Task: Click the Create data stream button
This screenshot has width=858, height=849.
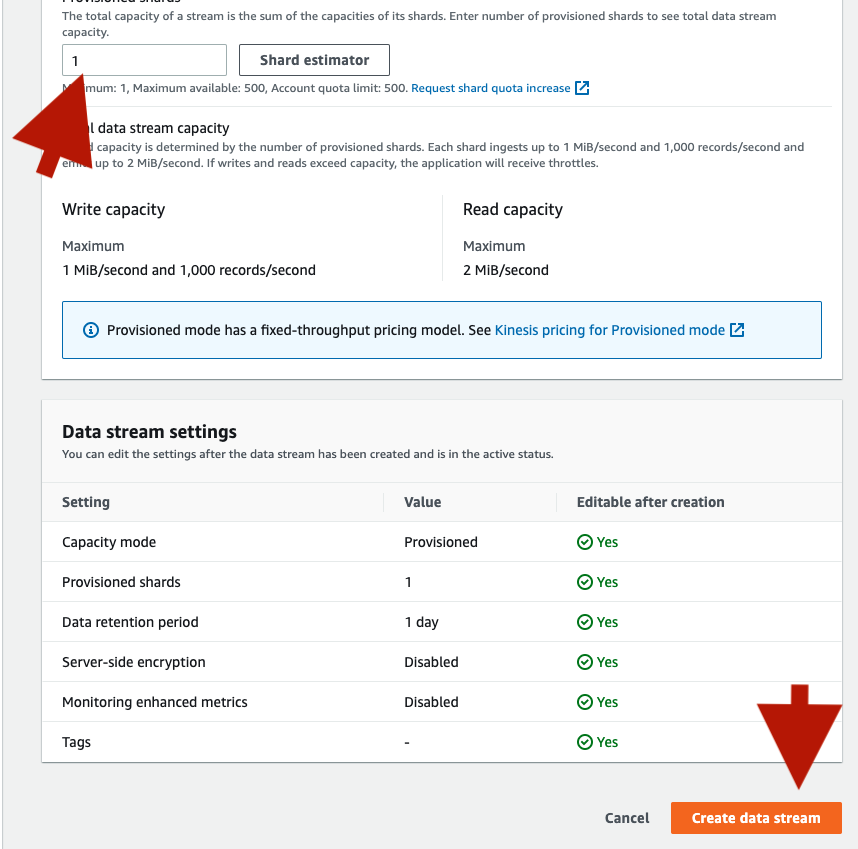Action: pos(756,818)
